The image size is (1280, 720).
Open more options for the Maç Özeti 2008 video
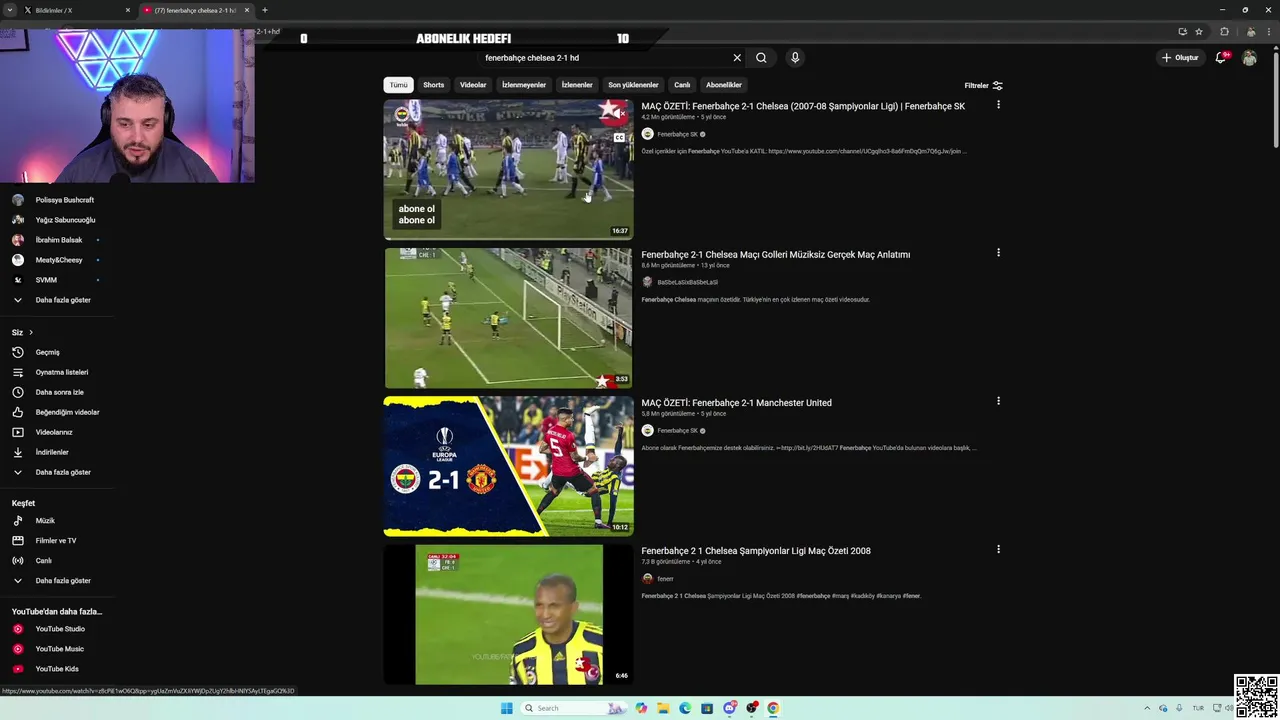tap(998, 549)
